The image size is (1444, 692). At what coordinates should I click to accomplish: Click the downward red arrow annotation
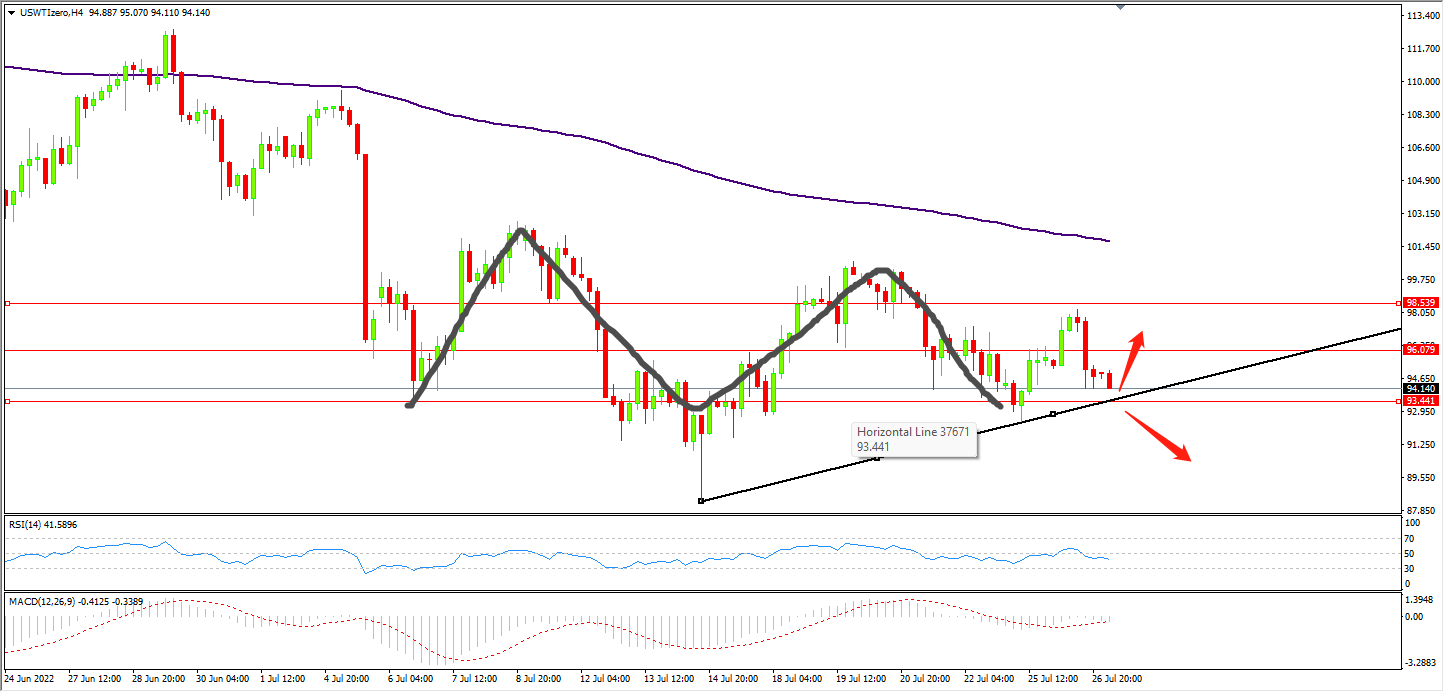[x=1160, y=438]
